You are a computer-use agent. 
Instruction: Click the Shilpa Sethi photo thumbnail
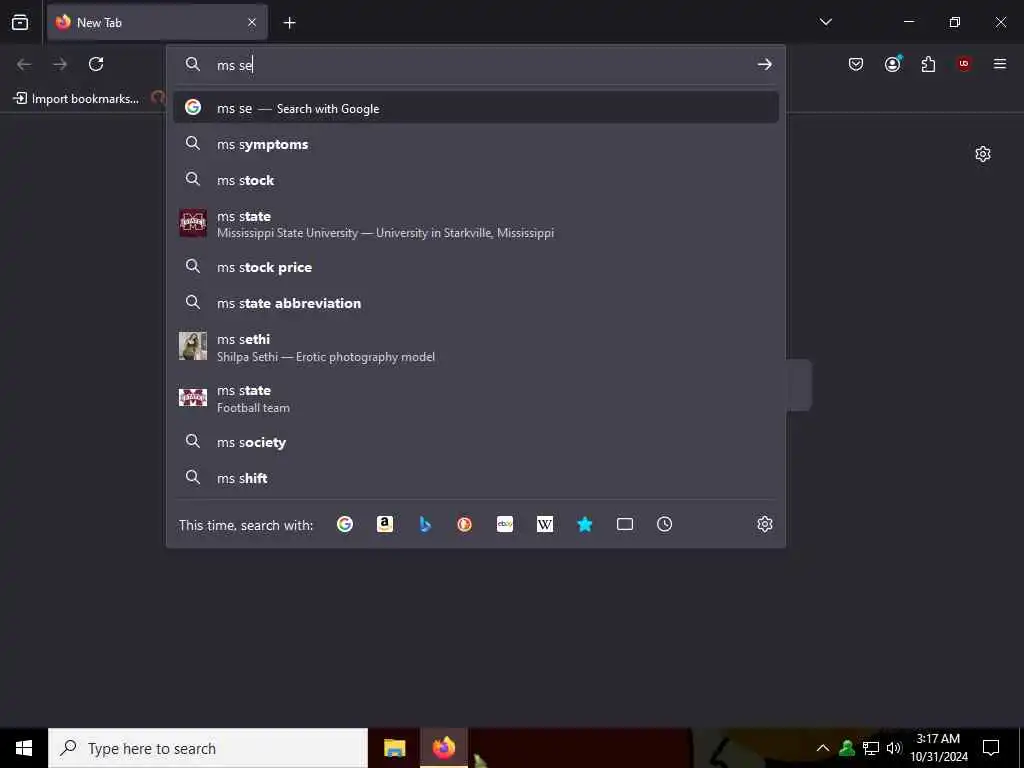tap(193, 346)
